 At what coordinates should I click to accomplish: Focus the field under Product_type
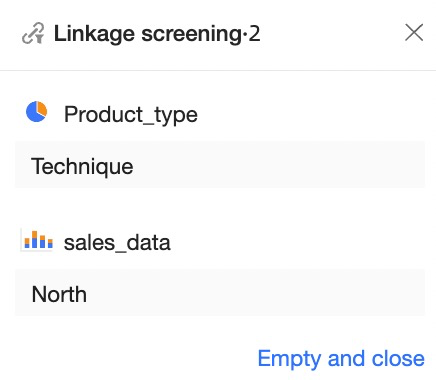[x=220, y=165]
